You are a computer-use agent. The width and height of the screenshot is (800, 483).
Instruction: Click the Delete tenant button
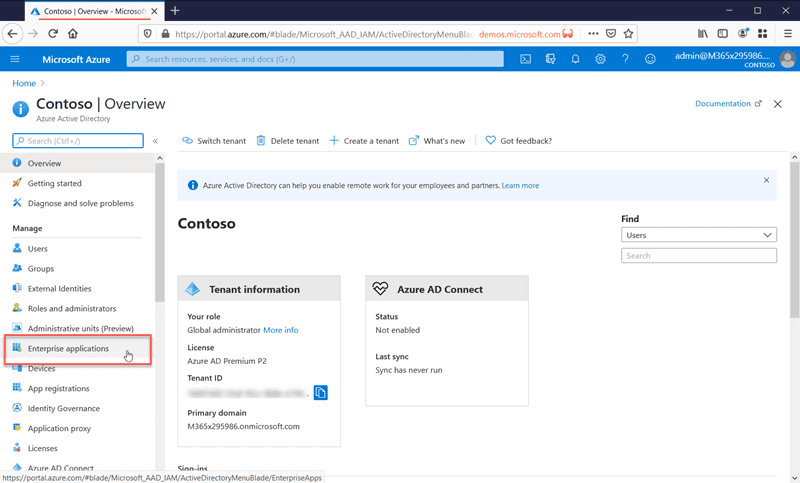click(x=288, y=141)
